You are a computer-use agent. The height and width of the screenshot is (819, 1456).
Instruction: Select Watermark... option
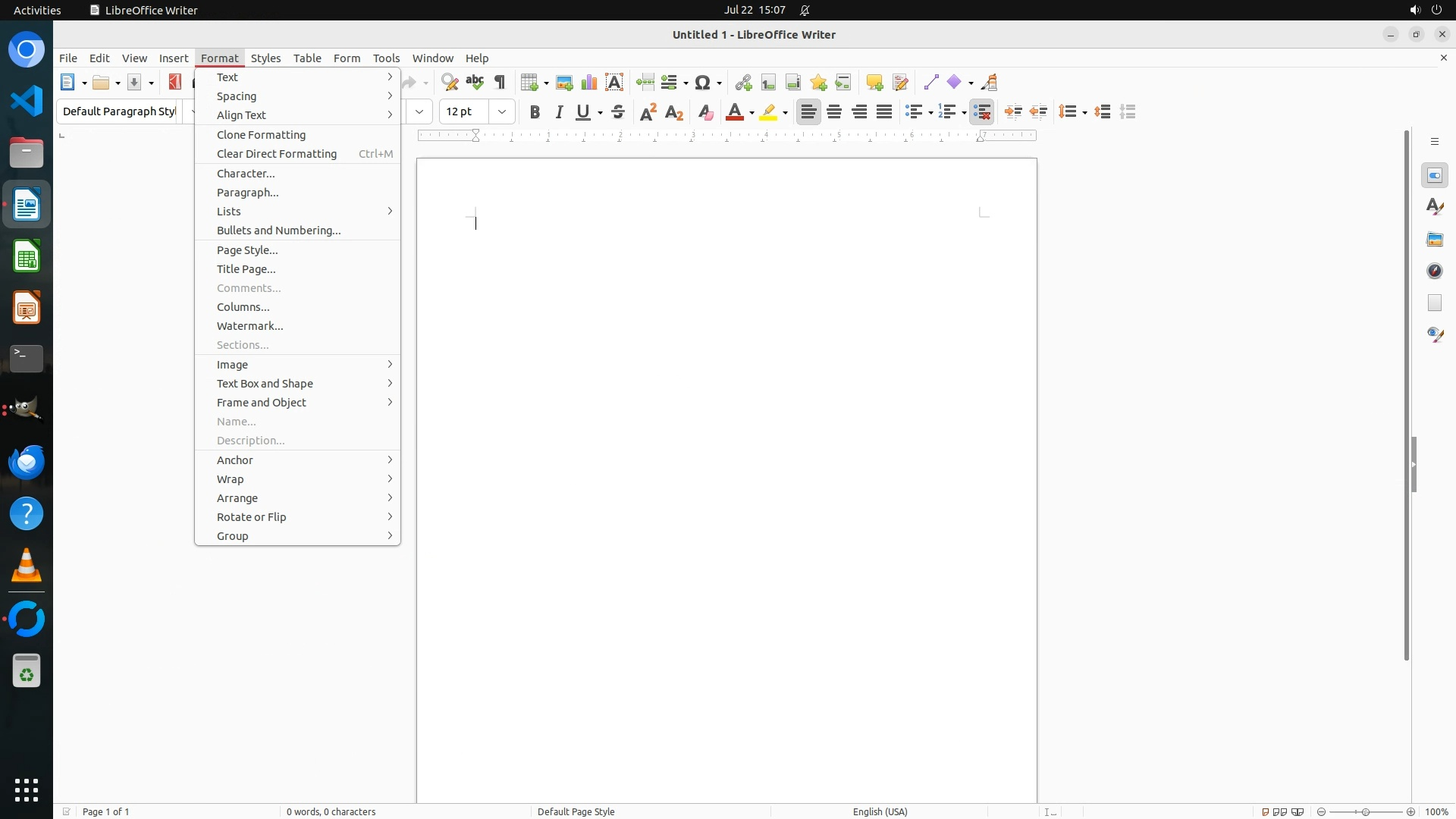click(x=249, y=326)
